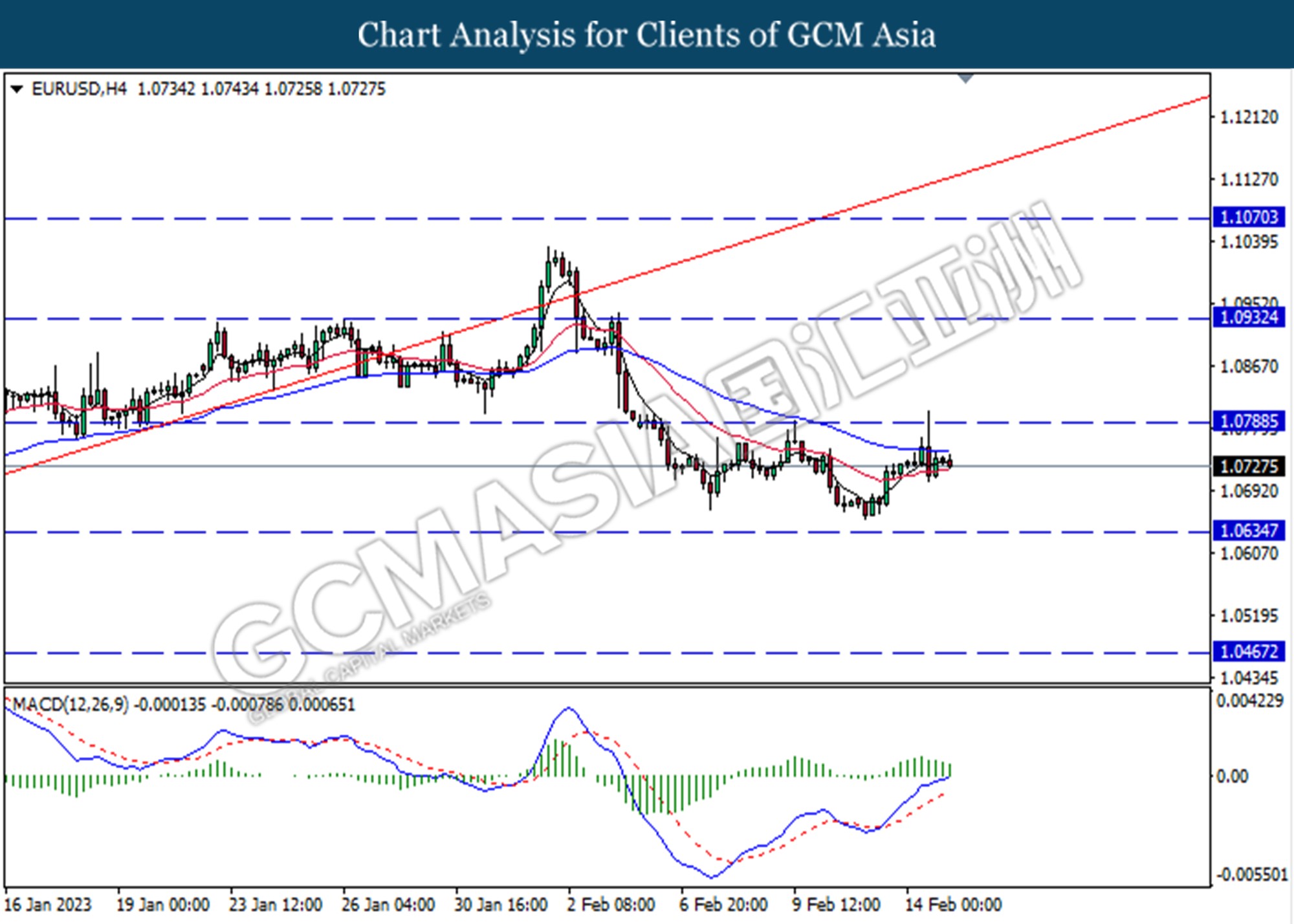Click the 14 Feb 00:00 date label
The height and width of the screenshot is (924, 1294).
[x=954, y=904]
